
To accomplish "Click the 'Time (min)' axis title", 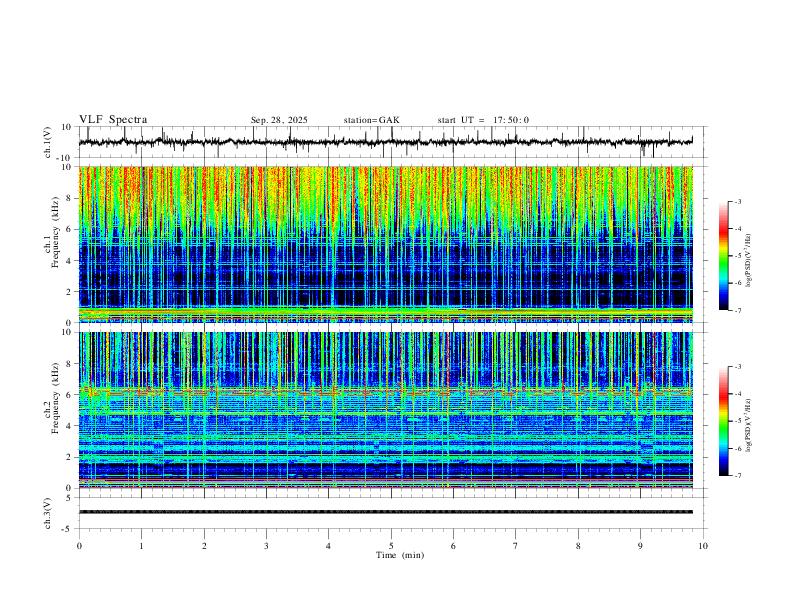I will 400,555.
